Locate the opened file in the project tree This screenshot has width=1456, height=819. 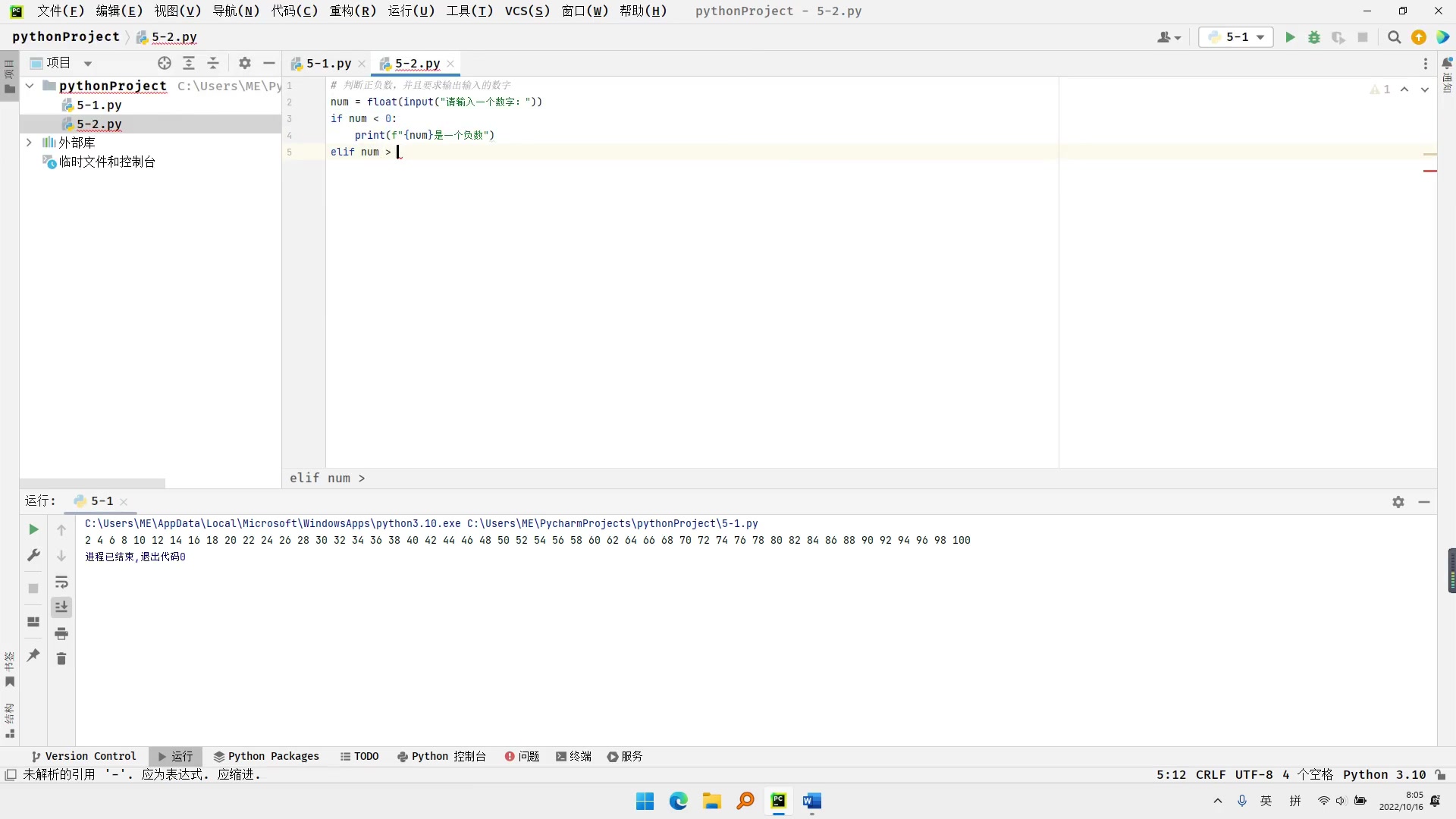165,63
